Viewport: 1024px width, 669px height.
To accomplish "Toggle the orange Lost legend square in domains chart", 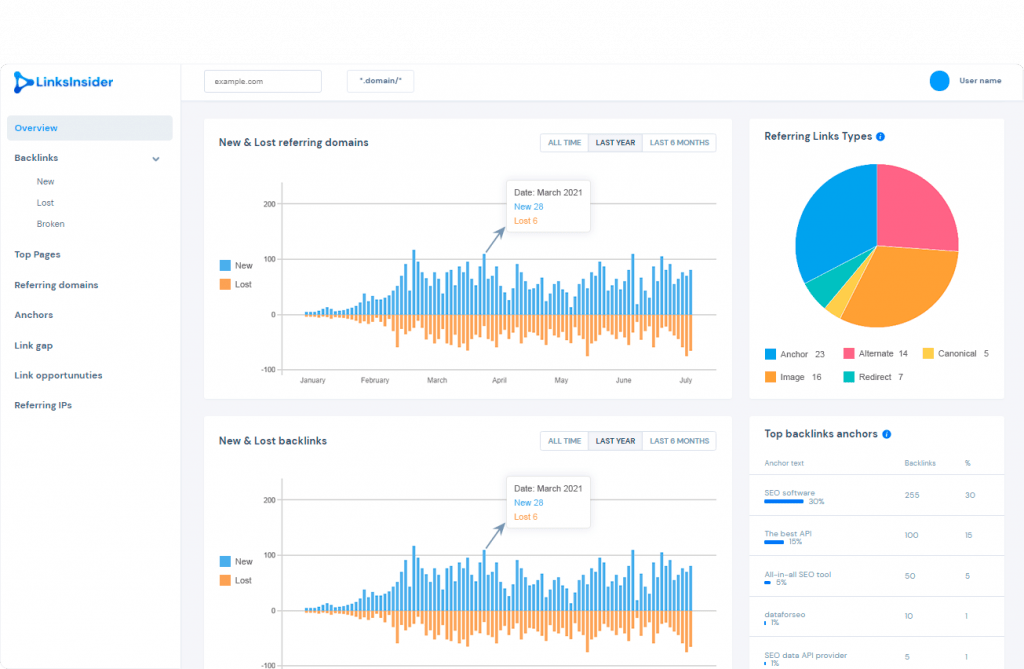I will (x=225, y=284).
